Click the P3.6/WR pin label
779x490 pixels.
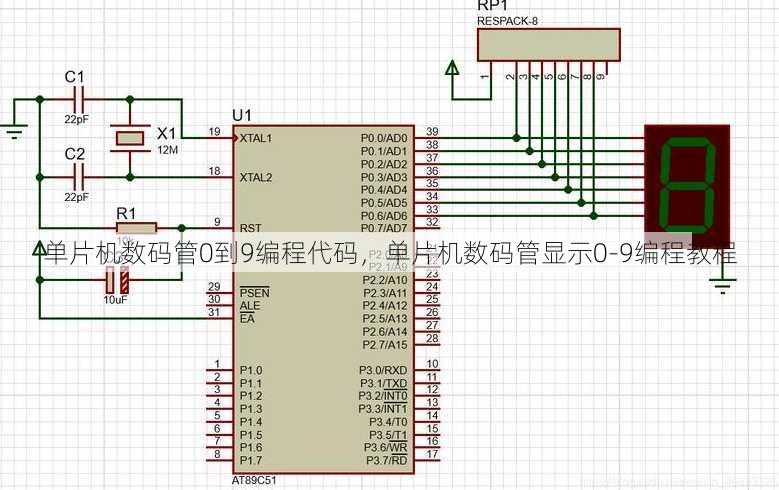click(386, 447)
